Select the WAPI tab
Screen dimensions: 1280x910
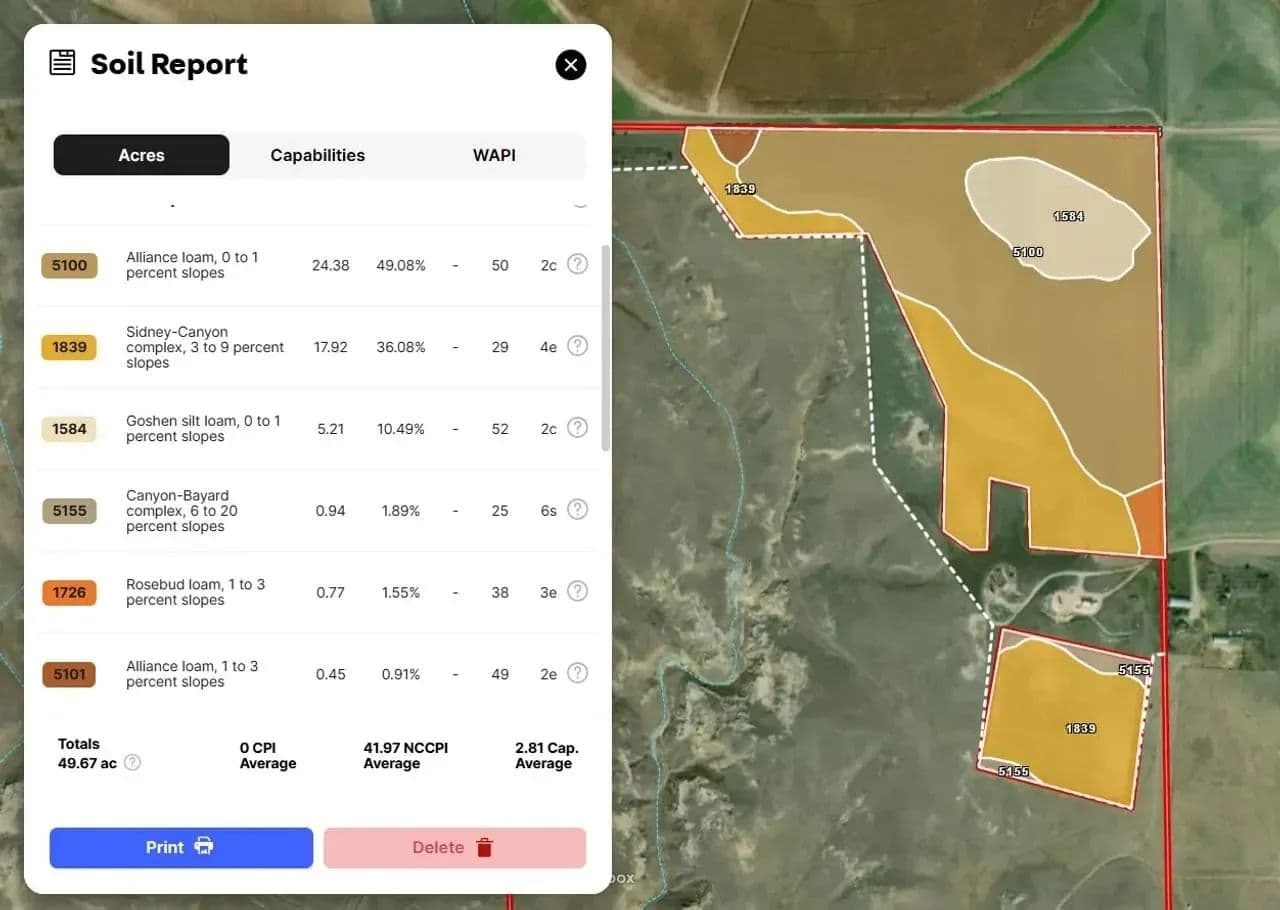coord(494,155)
